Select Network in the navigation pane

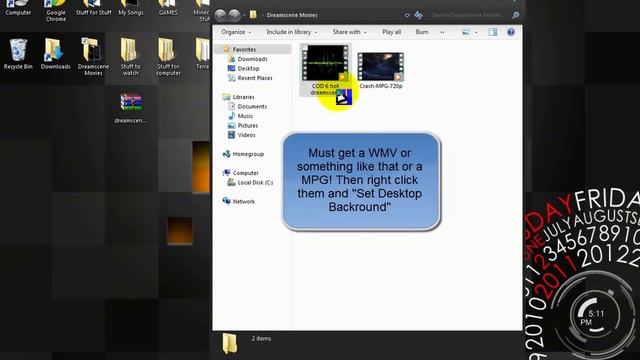tap(243, 202)
